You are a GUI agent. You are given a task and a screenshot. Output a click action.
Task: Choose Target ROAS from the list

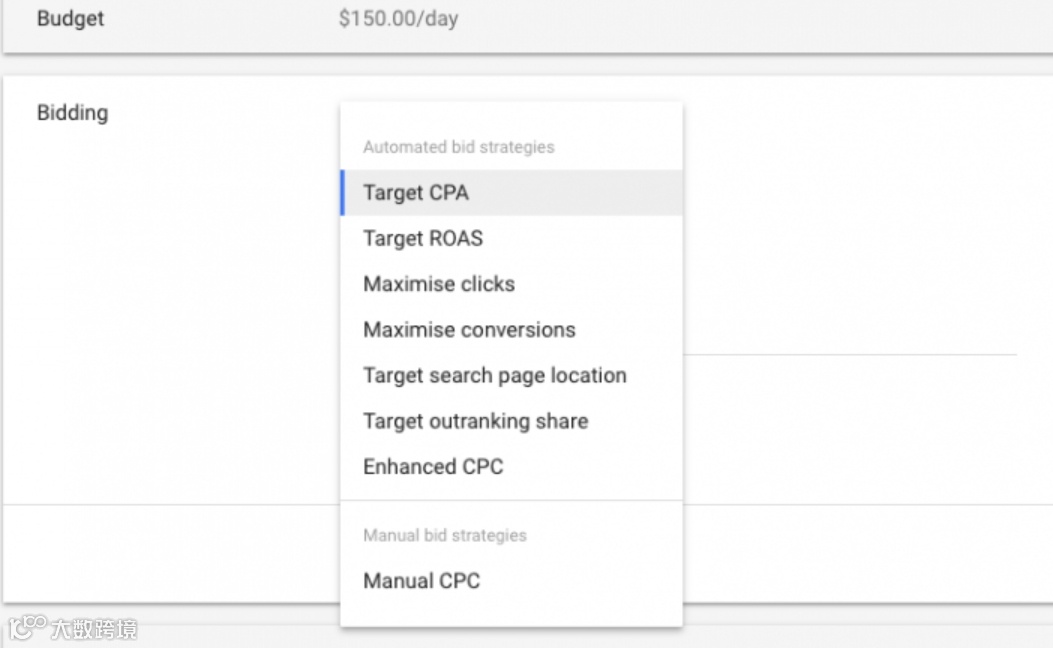pos(423,239)
